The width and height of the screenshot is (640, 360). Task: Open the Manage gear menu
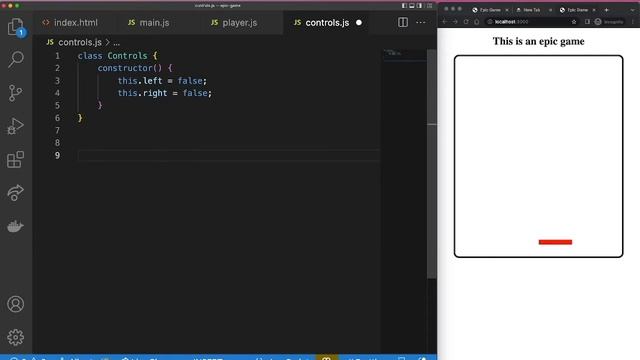tap(16, 337)
